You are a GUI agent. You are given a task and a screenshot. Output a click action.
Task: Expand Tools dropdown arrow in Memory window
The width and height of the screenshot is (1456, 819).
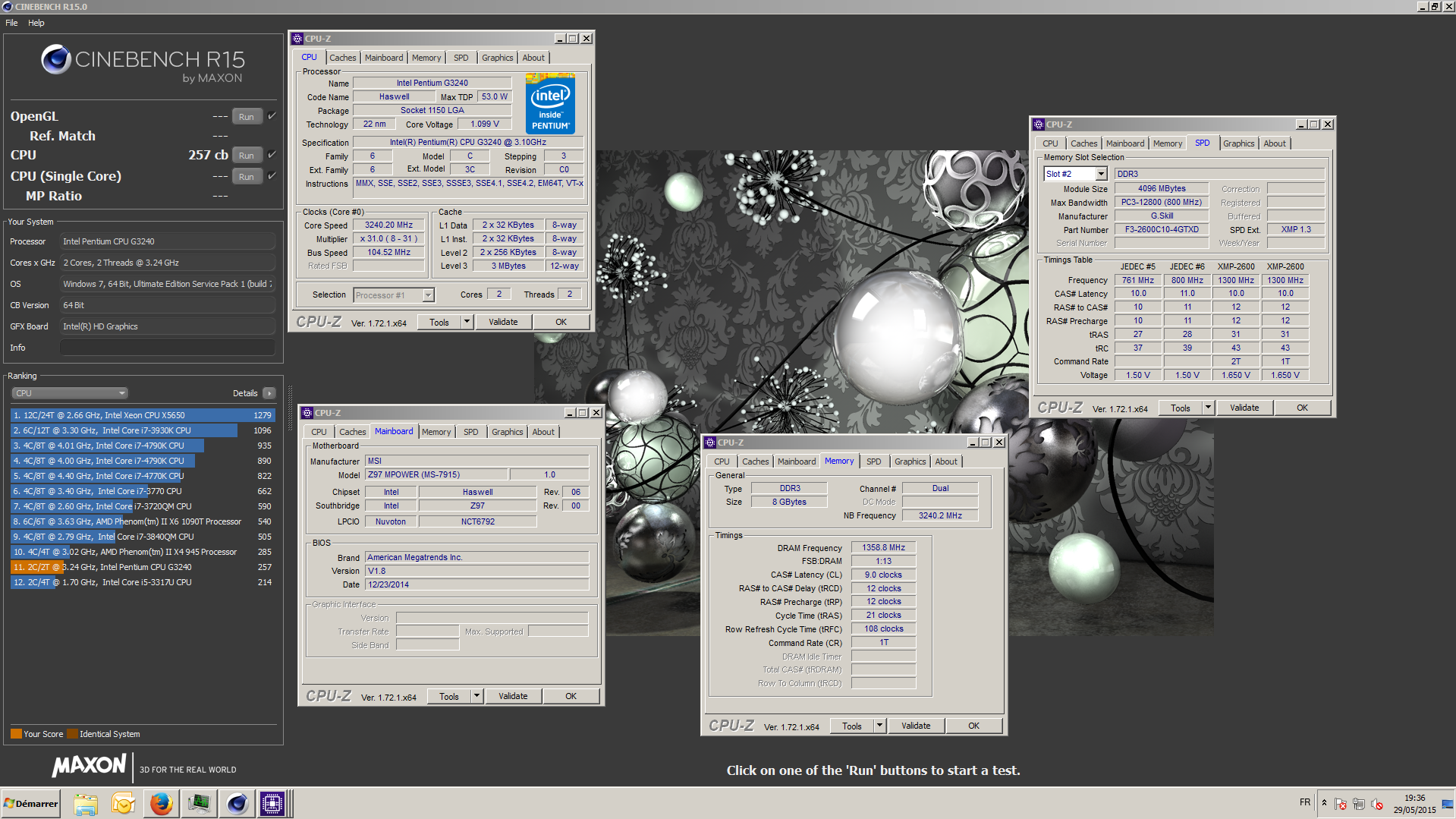(880, 726)
